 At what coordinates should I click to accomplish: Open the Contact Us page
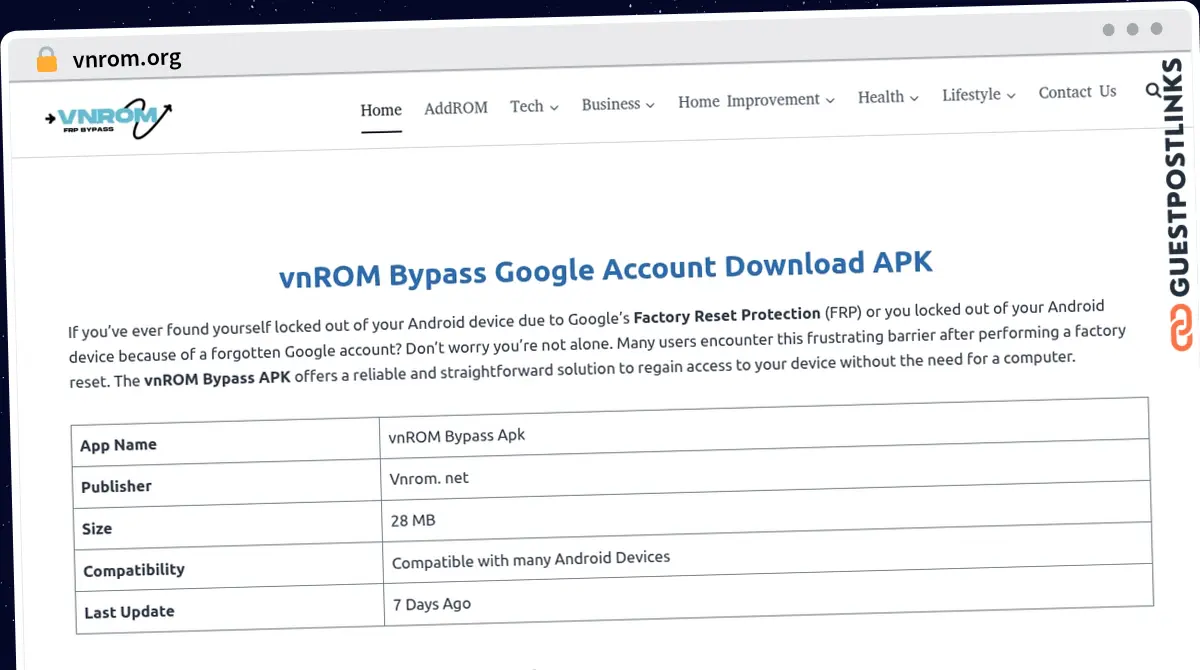click(1077, 92)
